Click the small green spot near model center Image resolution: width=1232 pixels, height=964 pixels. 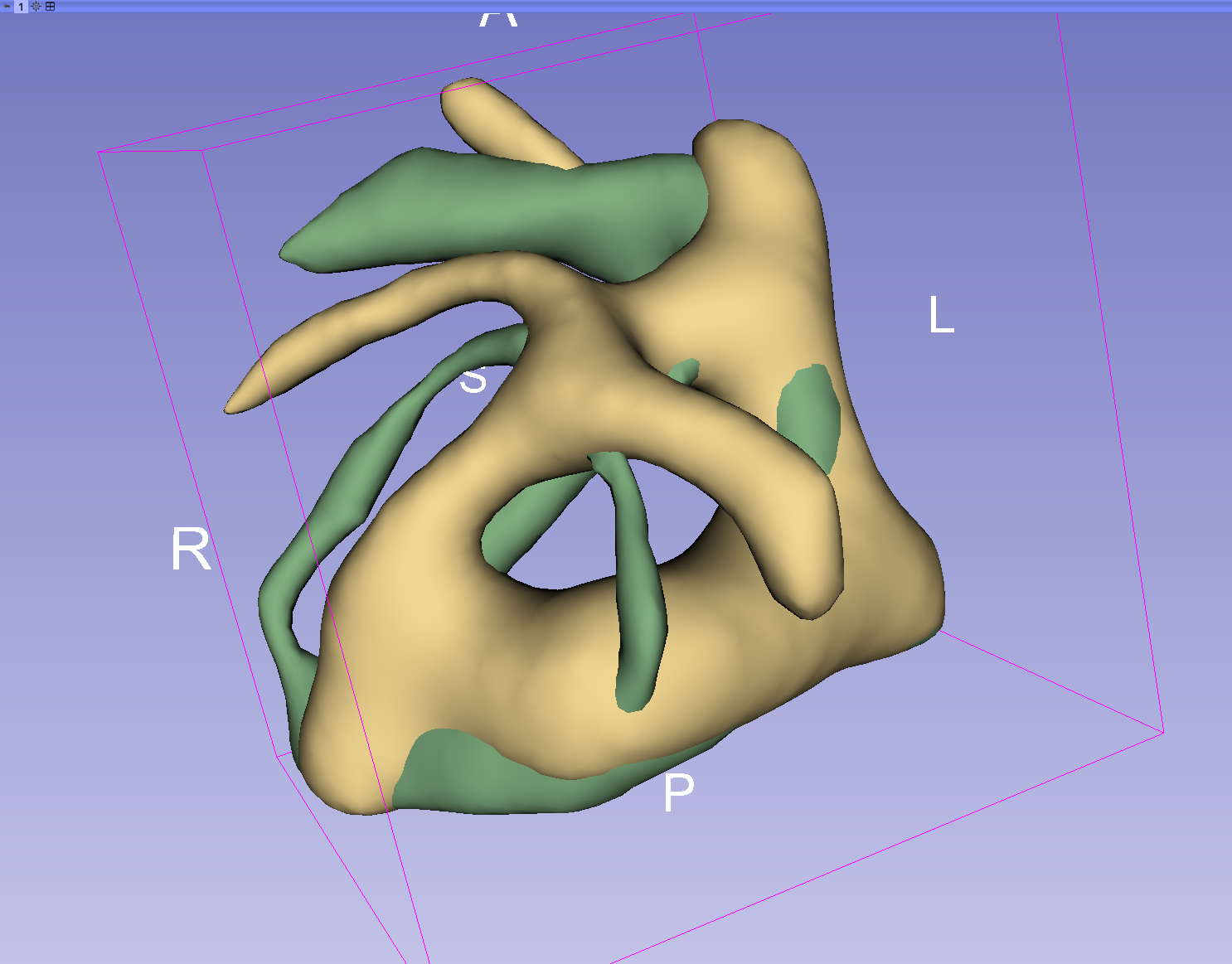pyautogui.click(x=686, y=371)
